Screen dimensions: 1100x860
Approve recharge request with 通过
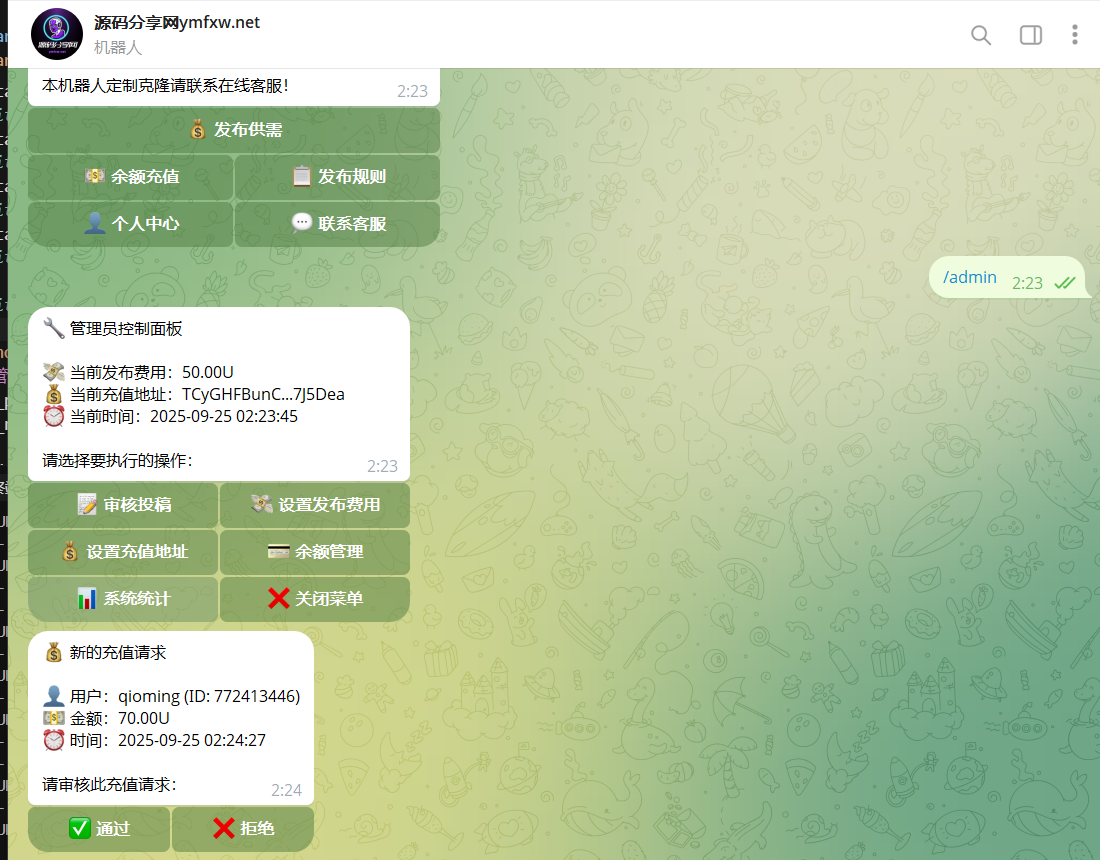pos(99,829)
